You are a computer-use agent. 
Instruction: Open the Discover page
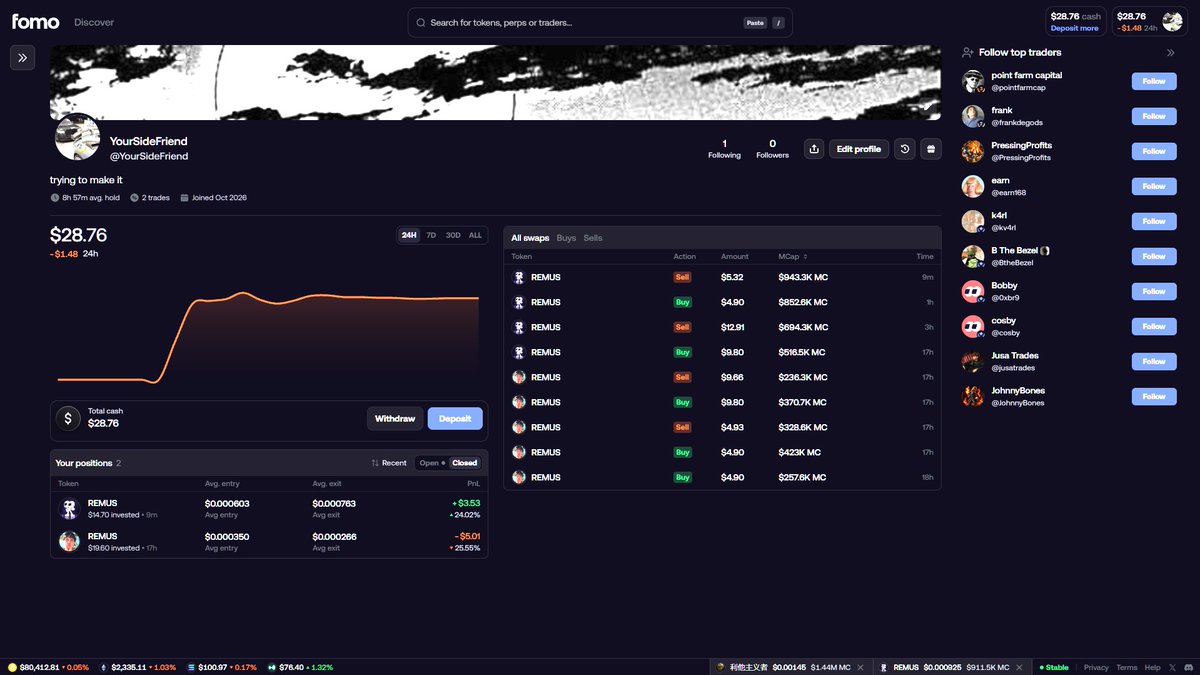coord(94,22)
